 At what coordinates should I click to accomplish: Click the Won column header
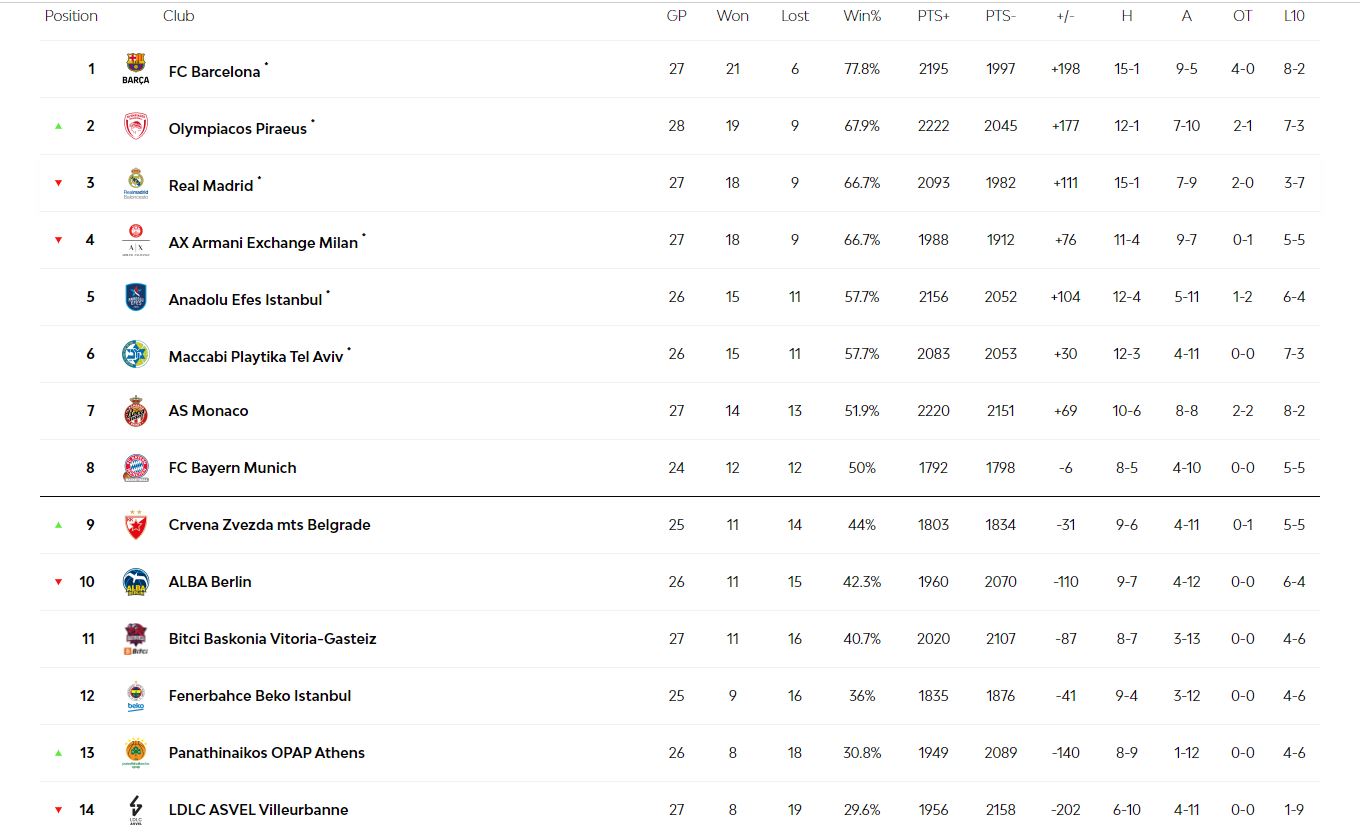click(732, 16)
